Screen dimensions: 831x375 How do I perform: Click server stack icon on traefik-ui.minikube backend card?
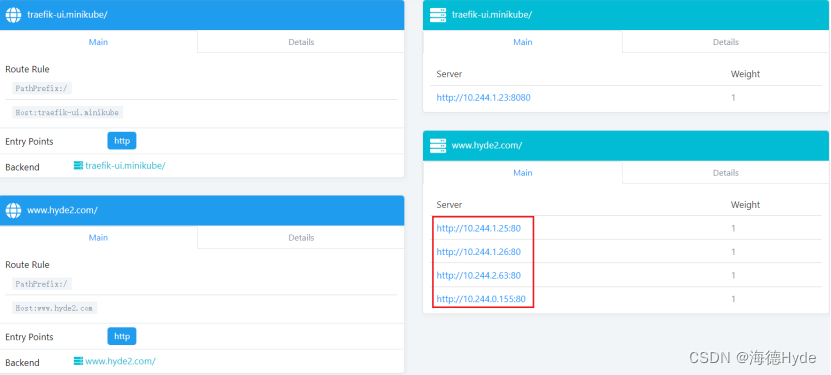coord(438,15)
